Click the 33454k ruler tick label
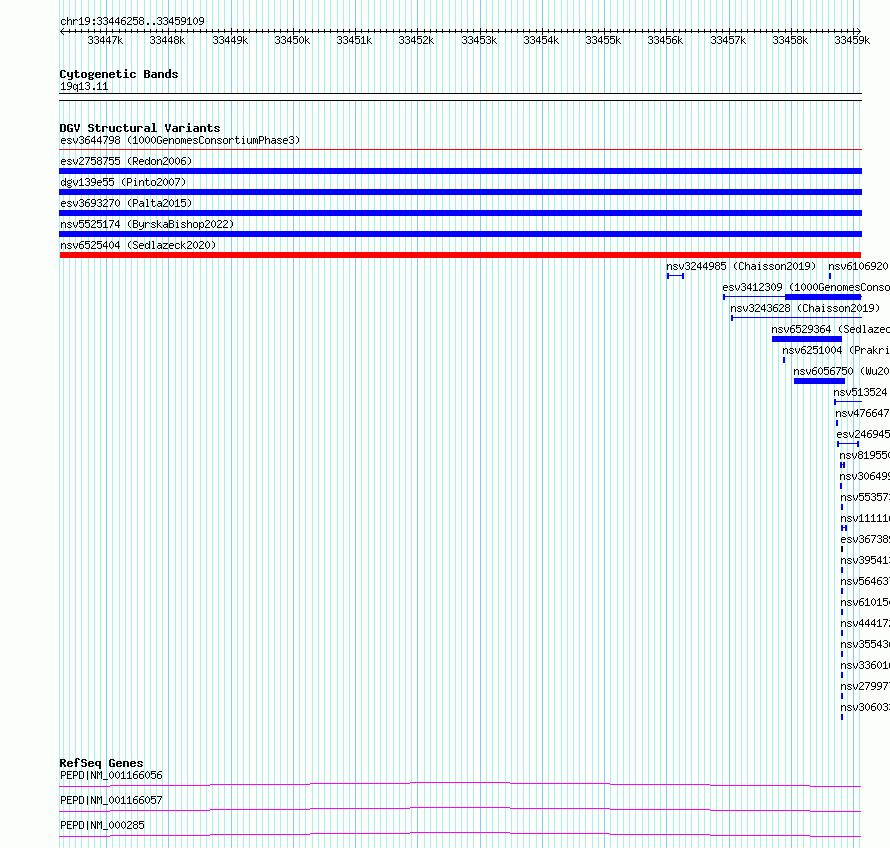 (x=541, y=40)
